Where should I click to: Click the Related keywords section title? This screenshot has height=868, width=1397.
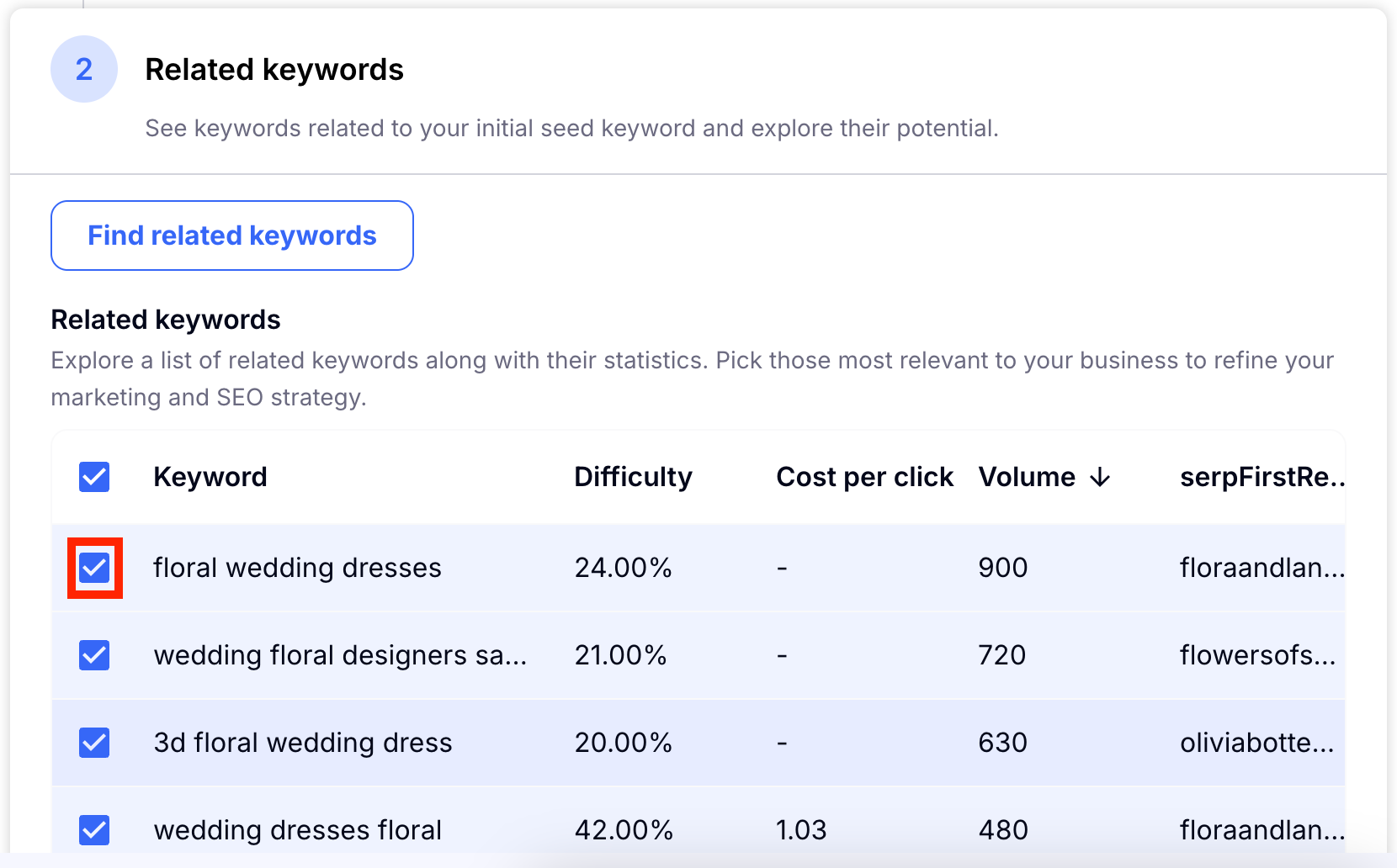tap(274, 70)
